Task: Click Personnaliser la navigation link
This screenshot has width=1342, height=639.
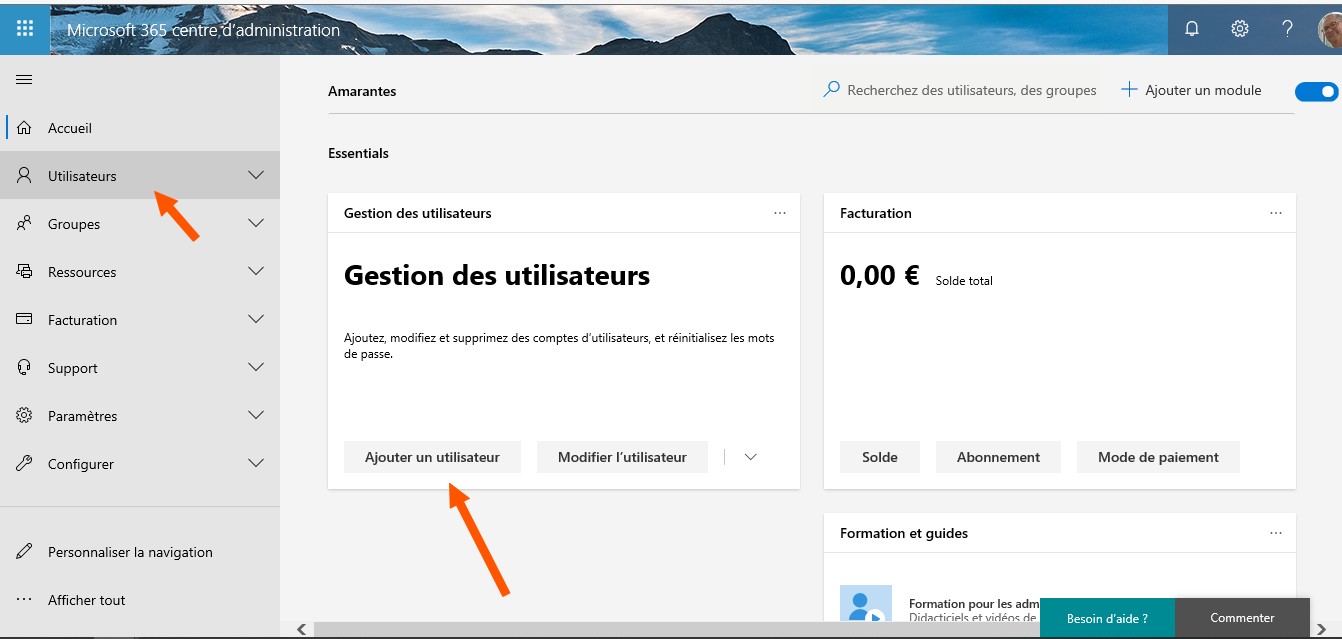Action: (x=130, y=552)
